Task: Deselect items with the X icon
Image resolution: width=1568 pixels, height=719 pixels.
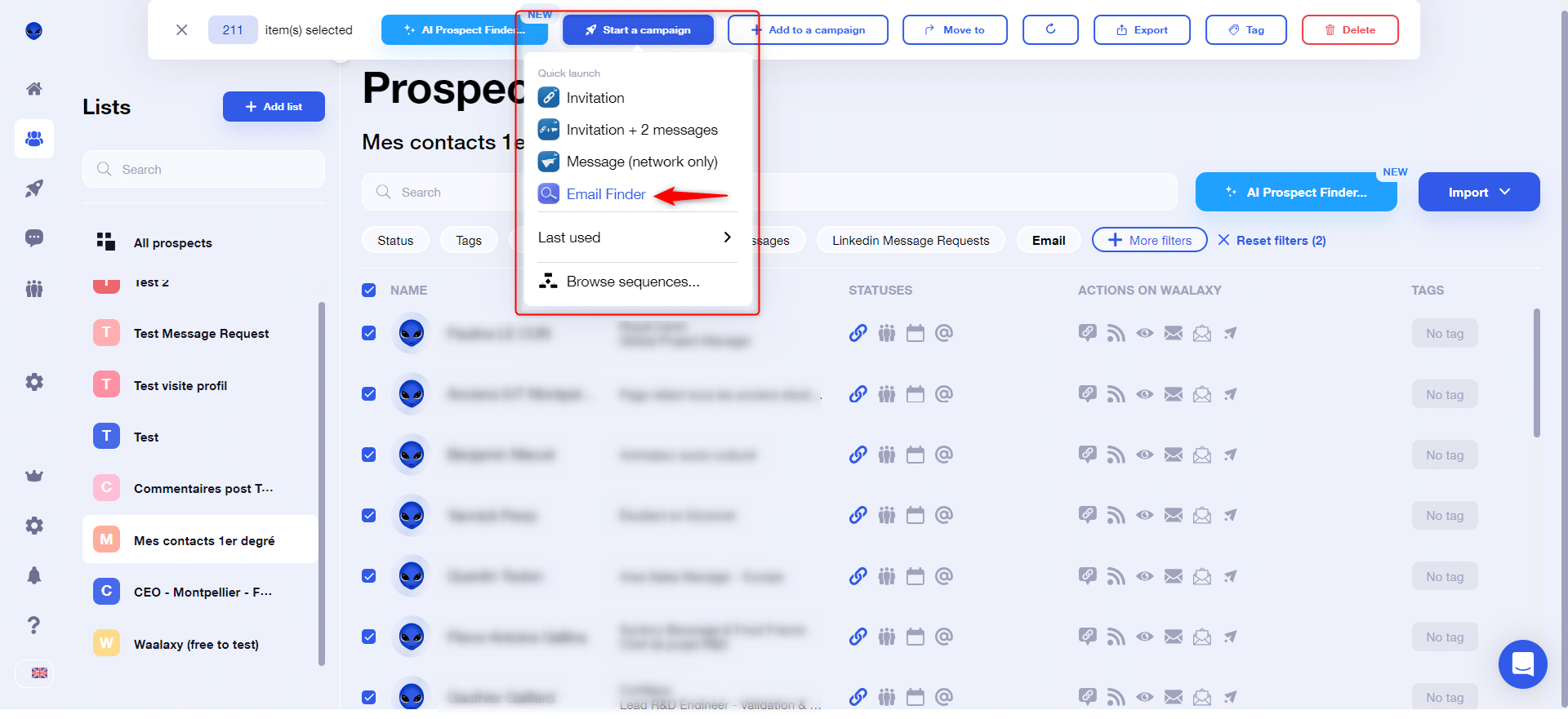Action: point(182,30)
